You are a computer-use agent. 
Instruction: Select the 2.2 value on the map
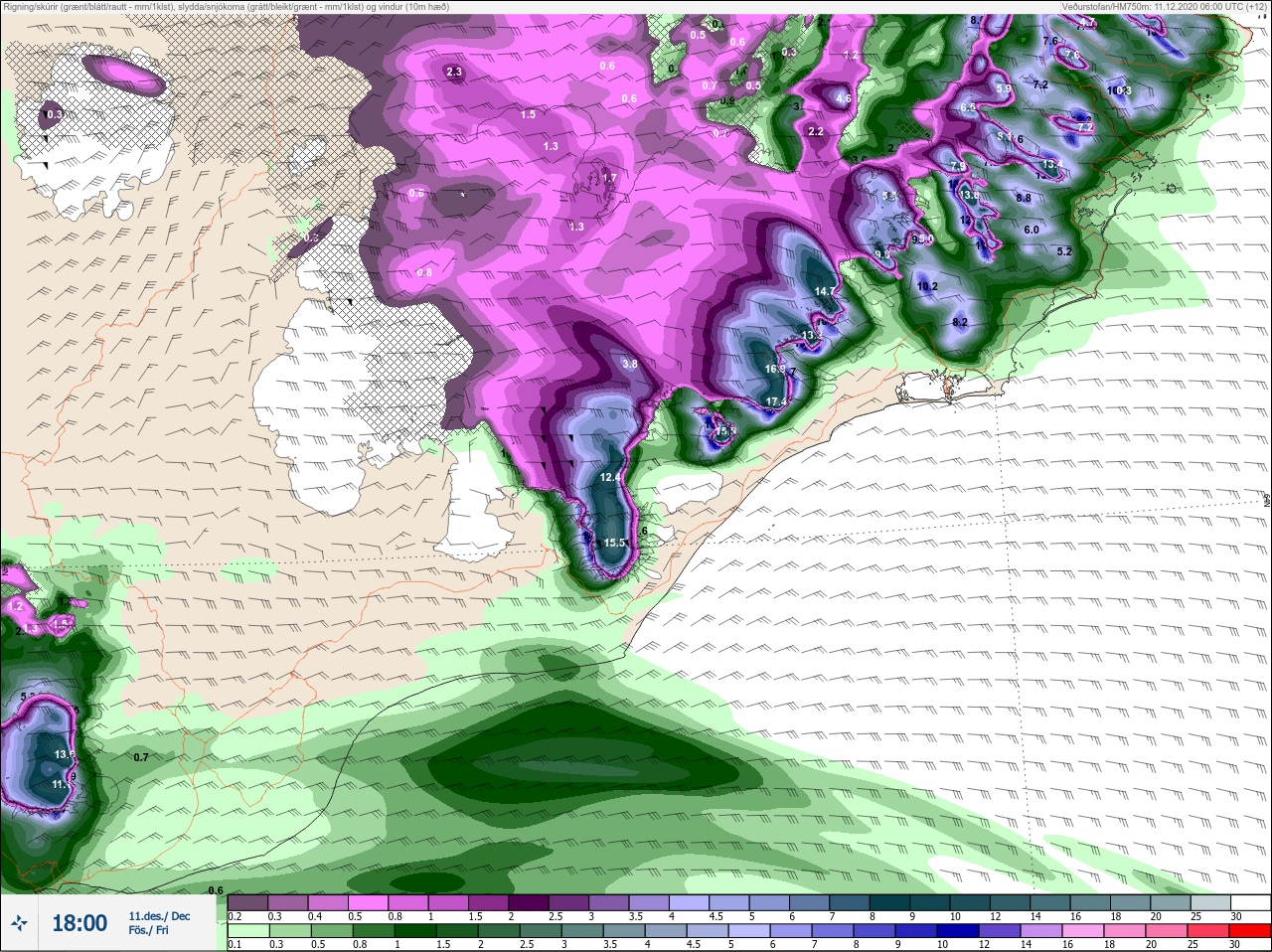click(816, 131)
